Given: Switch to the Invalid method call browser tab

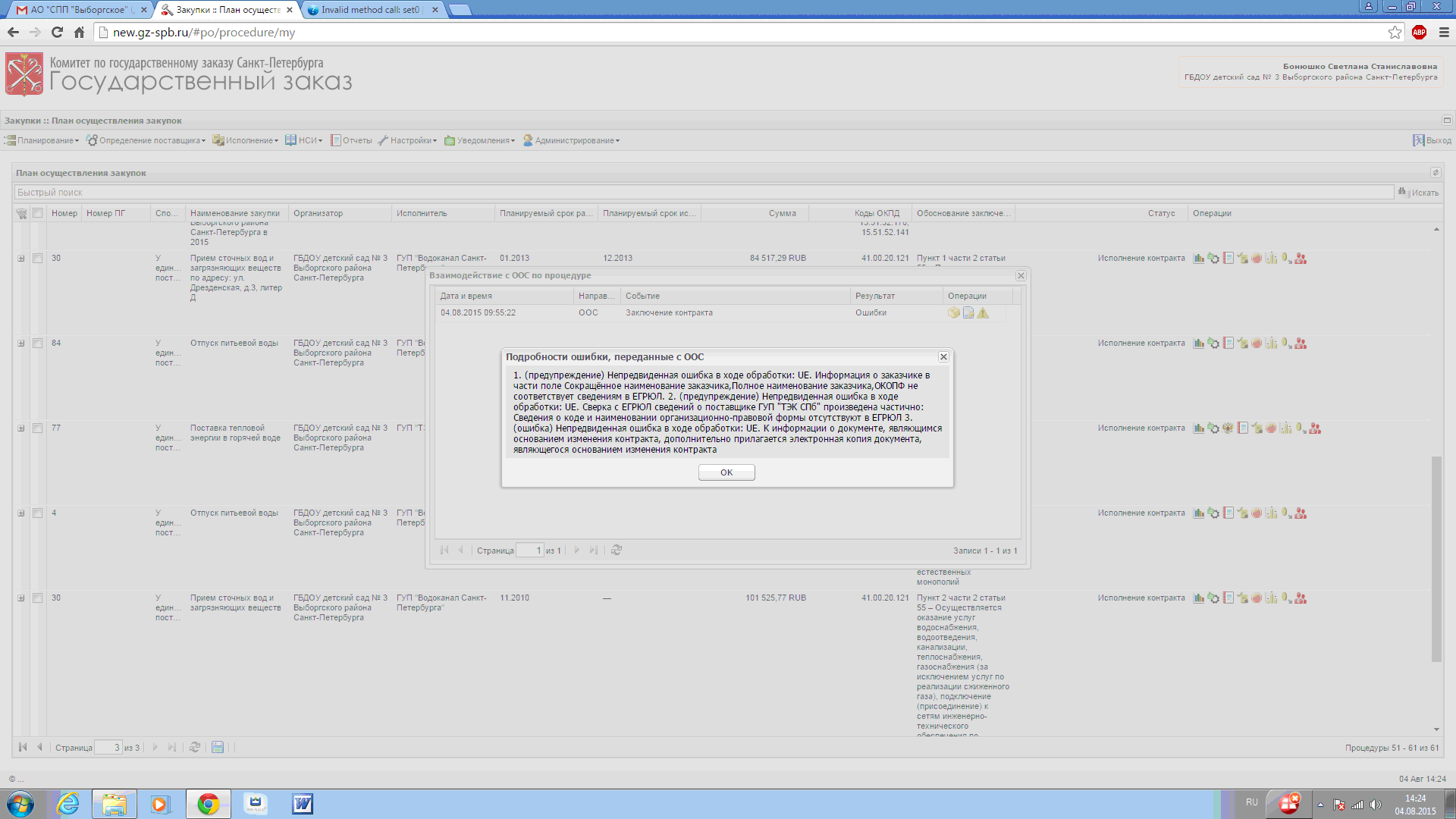Looking at the screenshot, I should pos(370,10).
